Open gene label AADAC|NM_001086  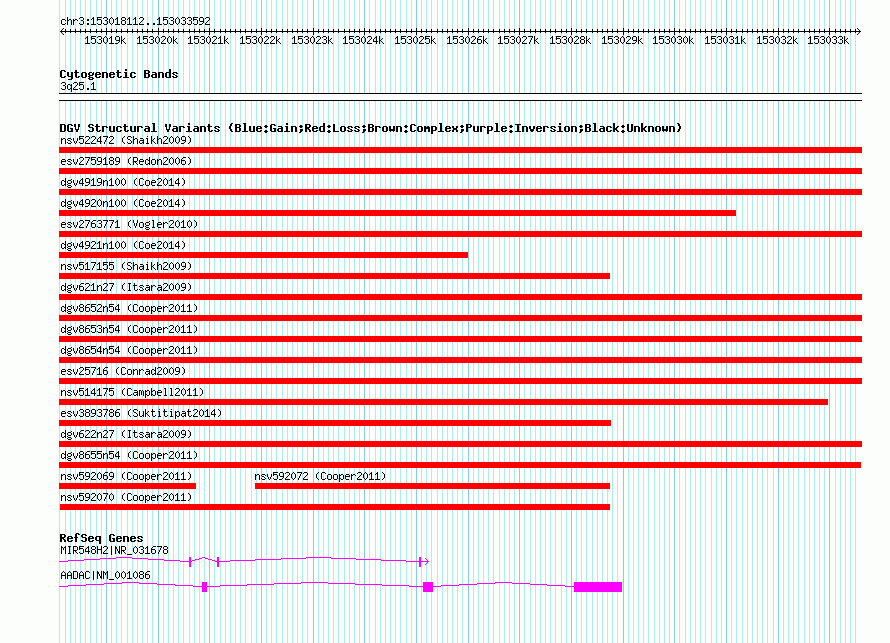click(106, 575)
